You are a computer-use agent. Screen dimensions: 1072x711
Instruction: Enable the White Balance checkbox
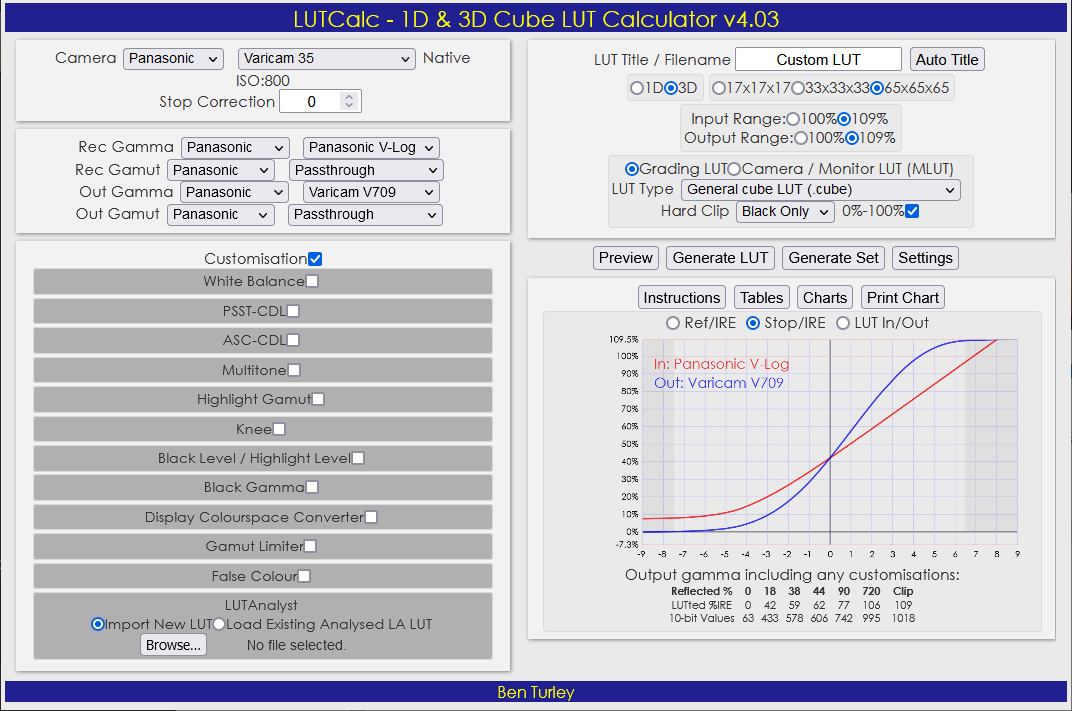pyautogui.click(x=312, y=281)
